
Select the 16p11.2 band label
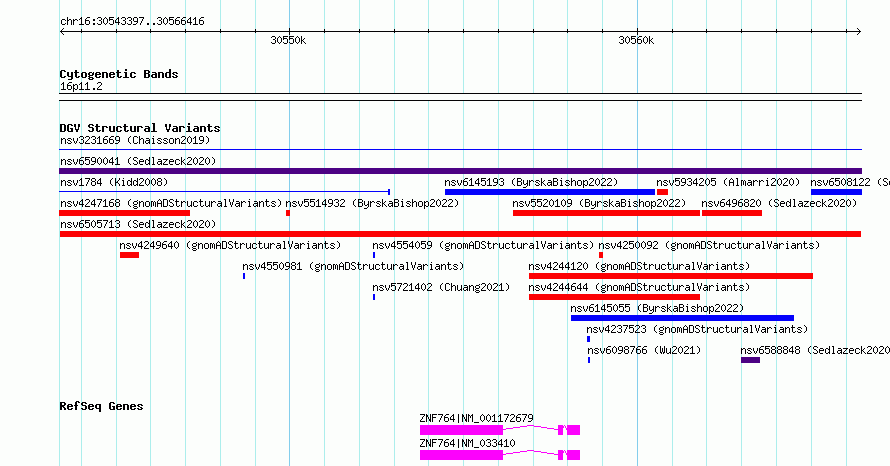81,86
